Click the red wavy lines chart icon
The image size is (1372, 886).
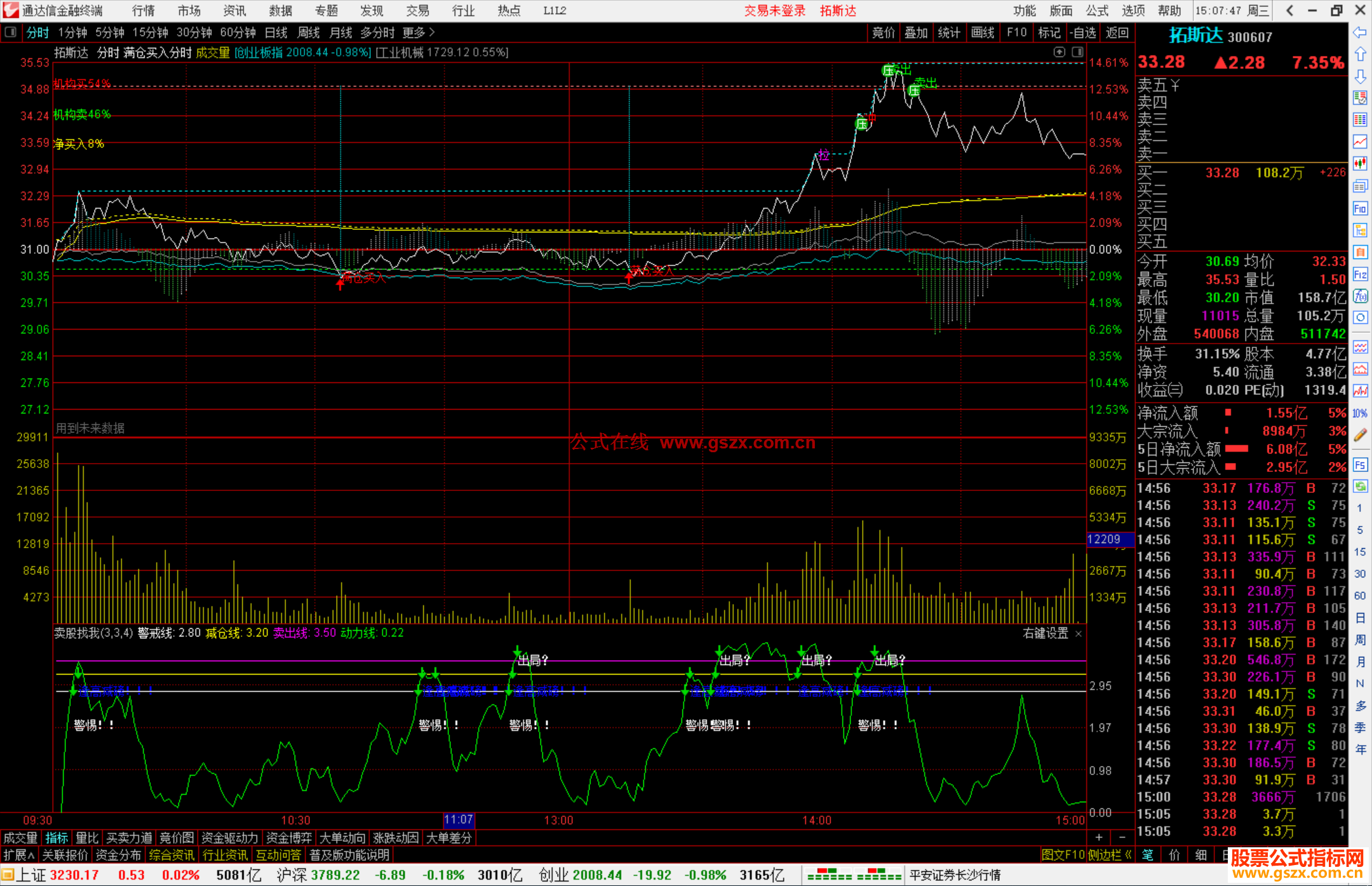point(1360,347)
